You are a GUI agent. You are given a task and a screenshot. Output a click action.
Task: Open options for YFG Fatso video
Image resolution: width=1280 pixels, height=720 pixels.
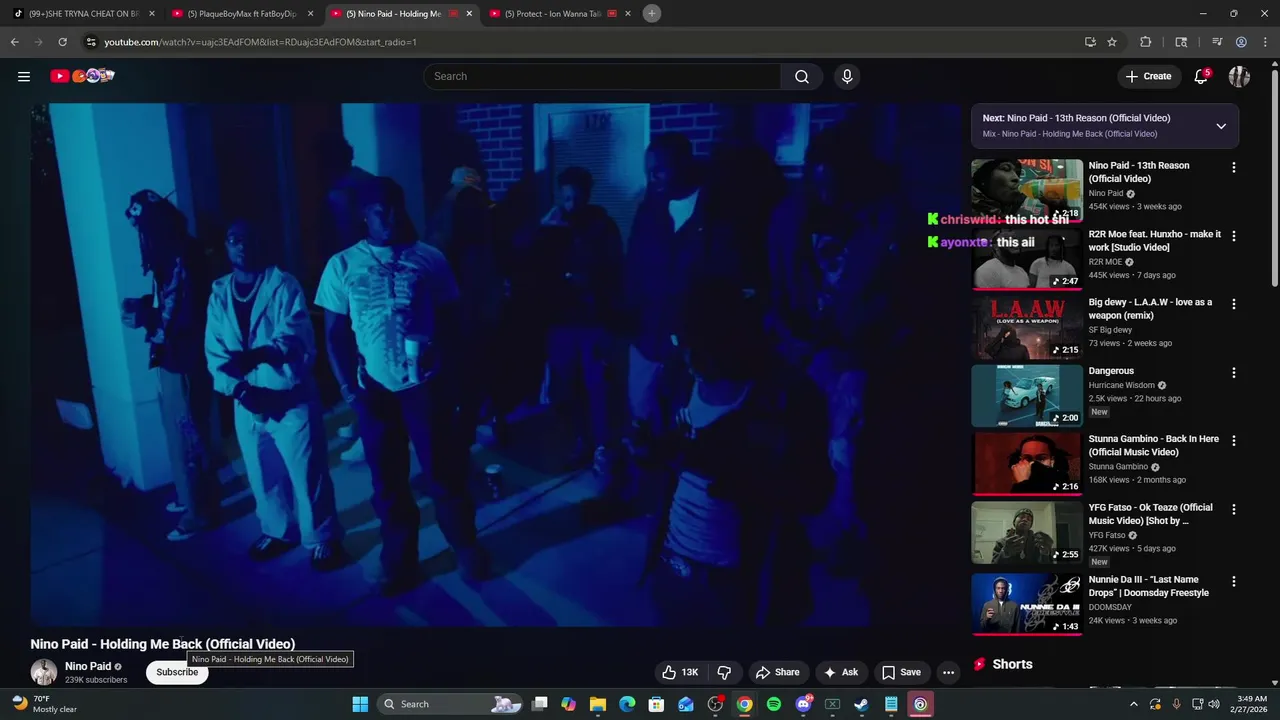tap(1233, 509)
